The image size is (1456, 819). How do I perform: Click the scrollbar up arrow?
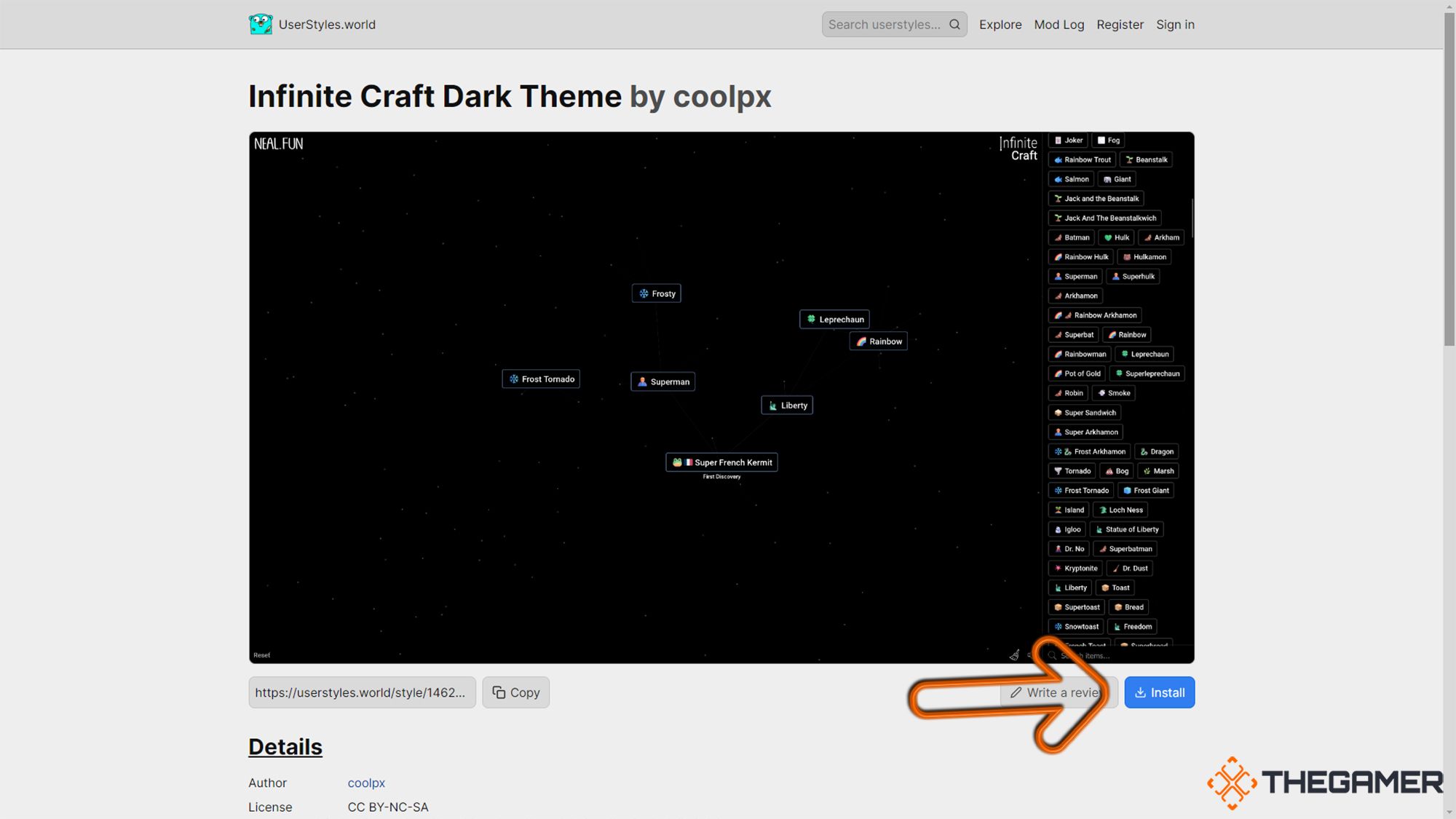(x=1449, y=6)
